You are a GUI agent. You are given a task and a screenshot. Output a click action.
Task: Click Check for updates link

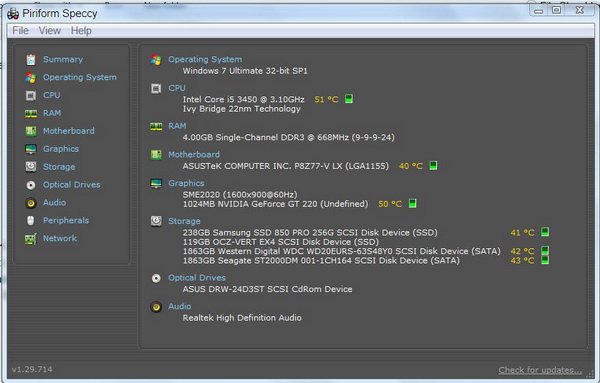click(x=540, y=370)
